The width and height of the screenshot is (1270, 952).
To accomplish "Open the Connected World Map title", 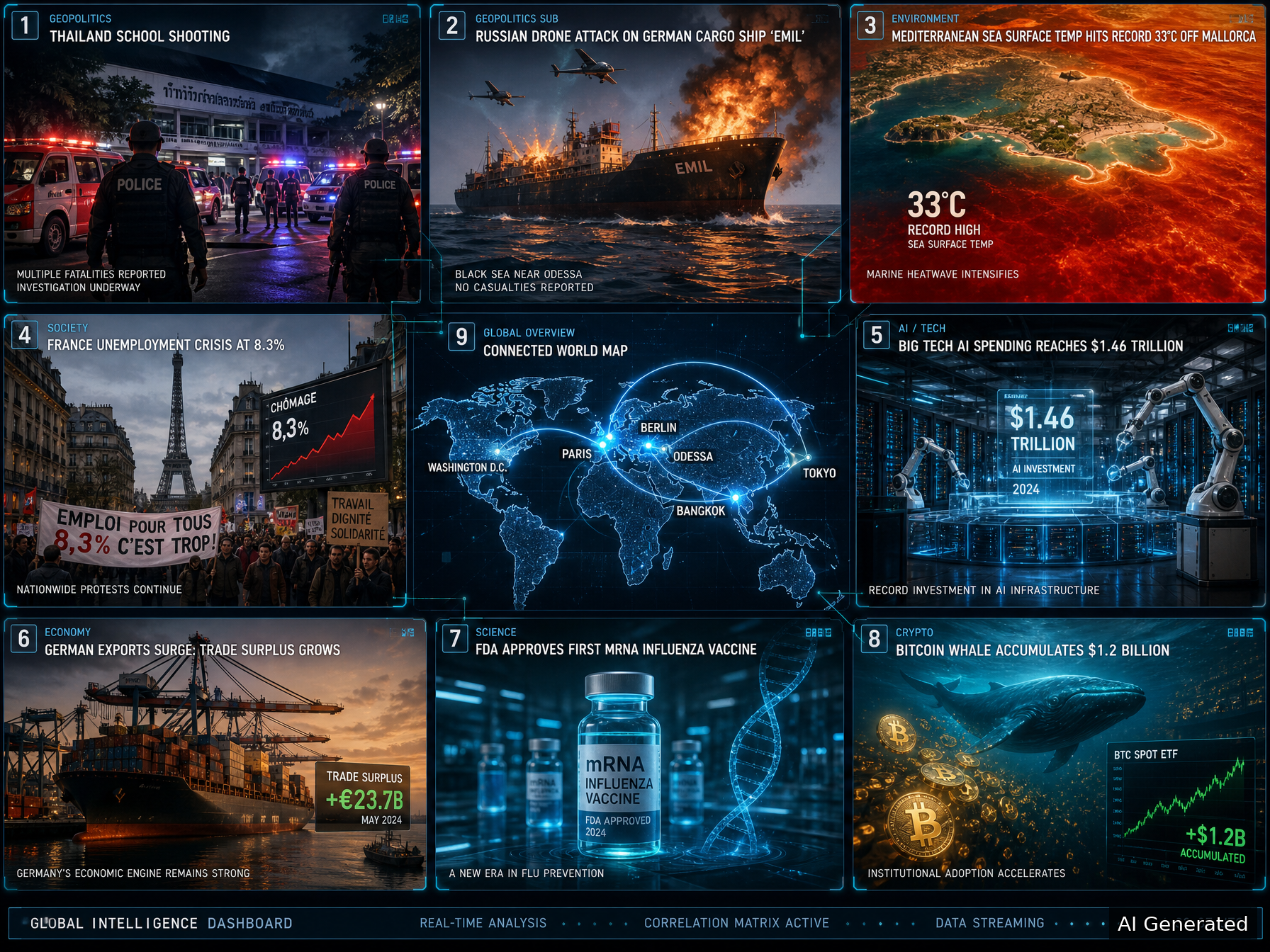I will [x=555, y=351].
